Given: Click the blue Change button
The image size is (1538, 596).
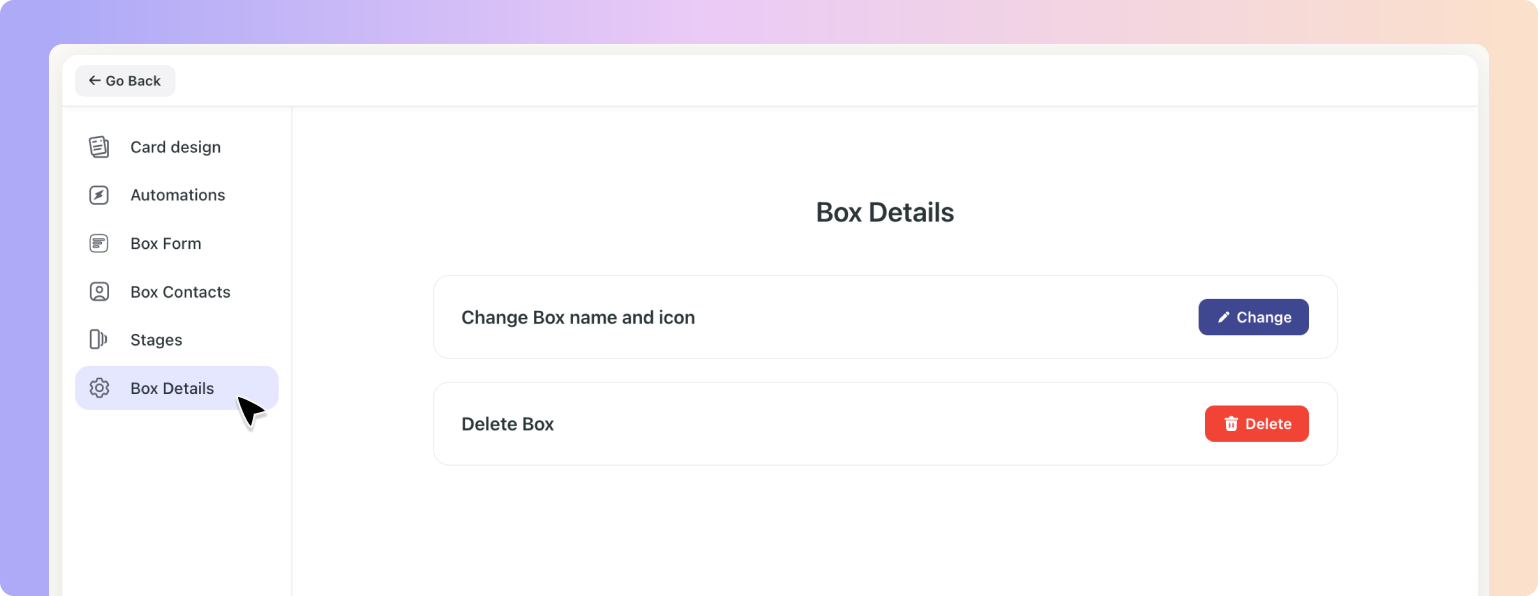Looking at the screenshot, I should coord(1254,317).
